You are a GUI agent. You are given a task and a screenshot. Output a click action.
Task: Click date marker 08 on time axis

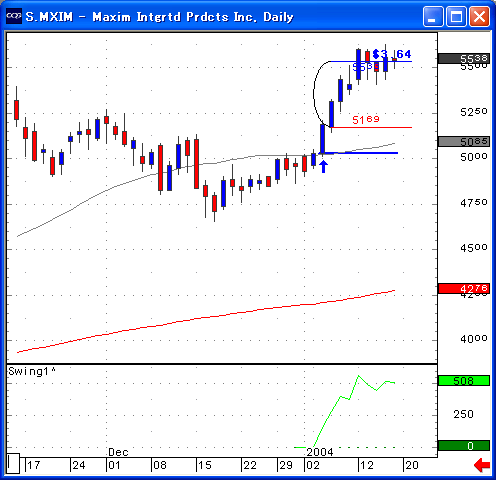pyautogui.click(x=159, y=465)
